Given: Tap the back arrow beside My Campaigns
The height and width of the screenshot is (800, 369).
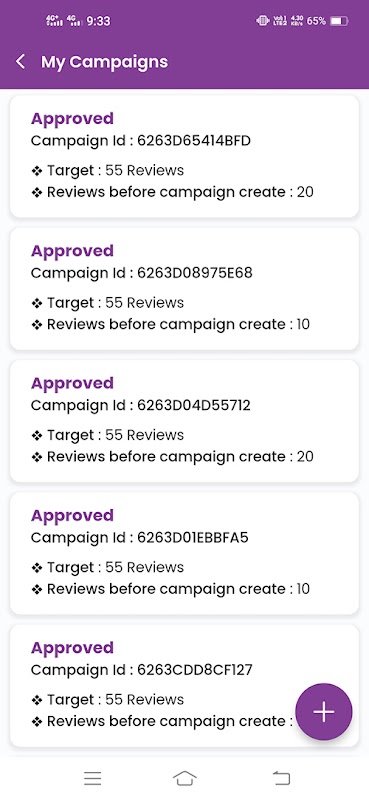Looking at the screenshot, I should 20,62.
